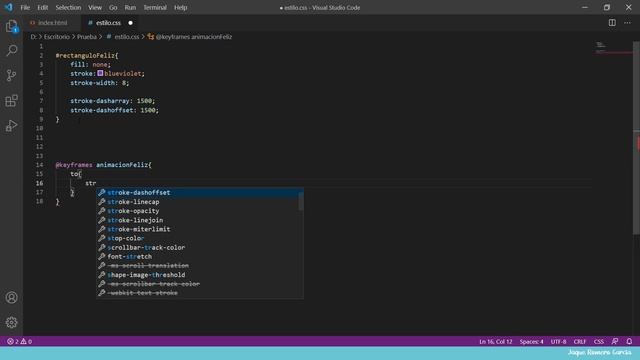
Task: Select font-stretch suggestion
Action: click(198, 257)
